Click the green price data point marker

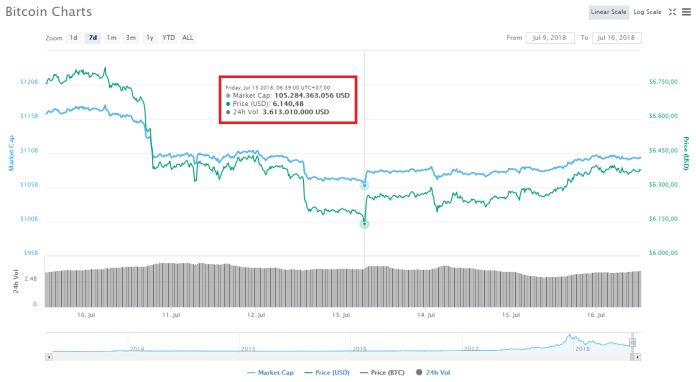point(364,224)
